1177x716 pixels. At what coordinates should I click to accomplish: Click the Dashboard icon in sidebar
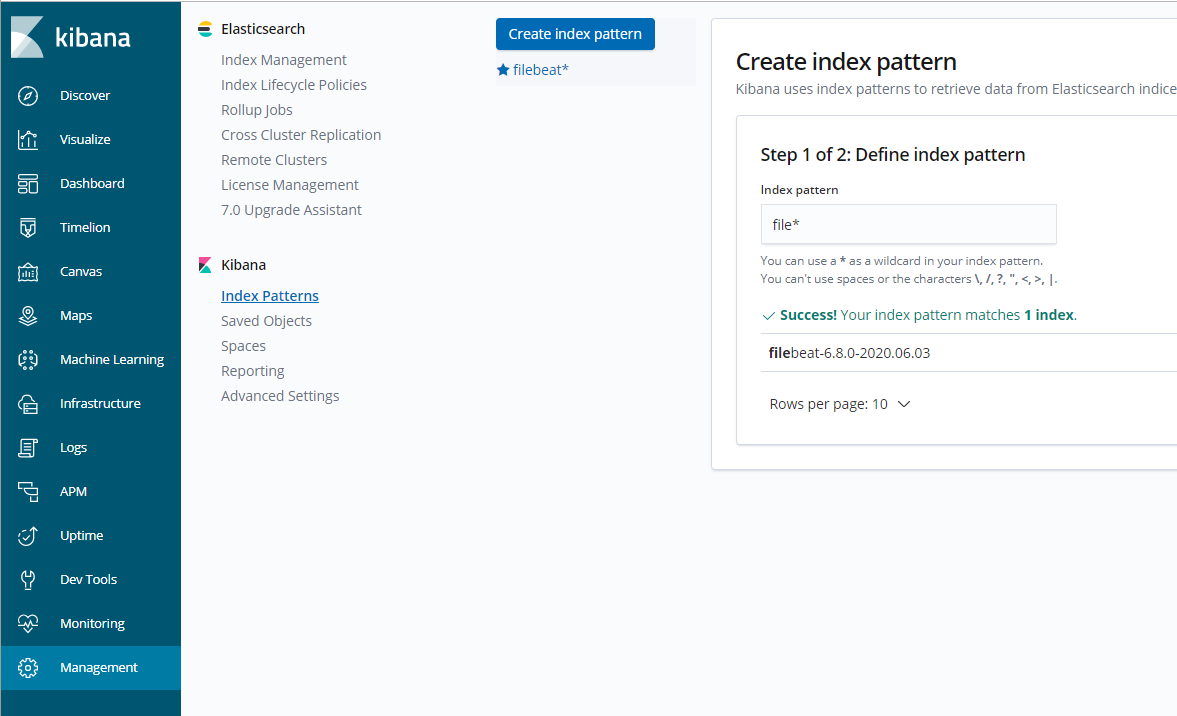(x=28, y=184)
